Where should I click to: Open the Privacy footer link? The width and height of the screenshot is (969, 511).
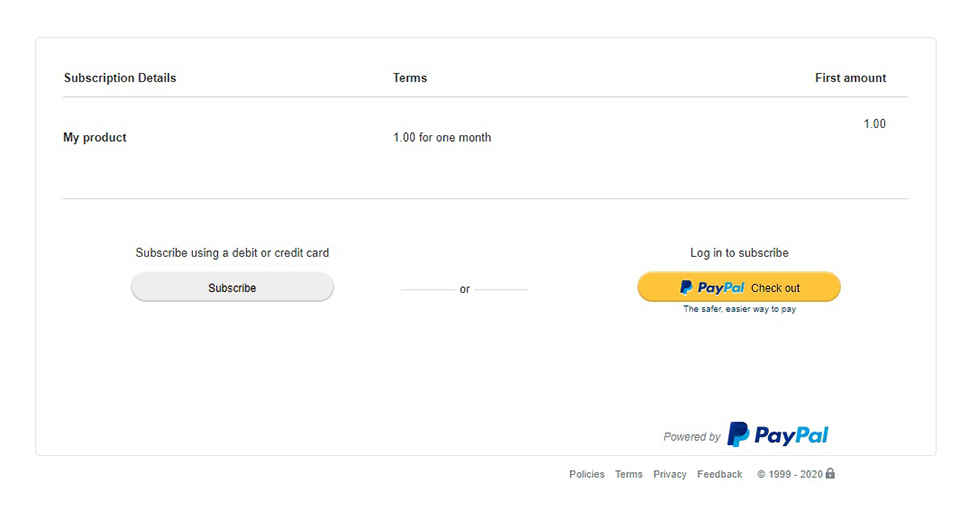pos(670,474)
